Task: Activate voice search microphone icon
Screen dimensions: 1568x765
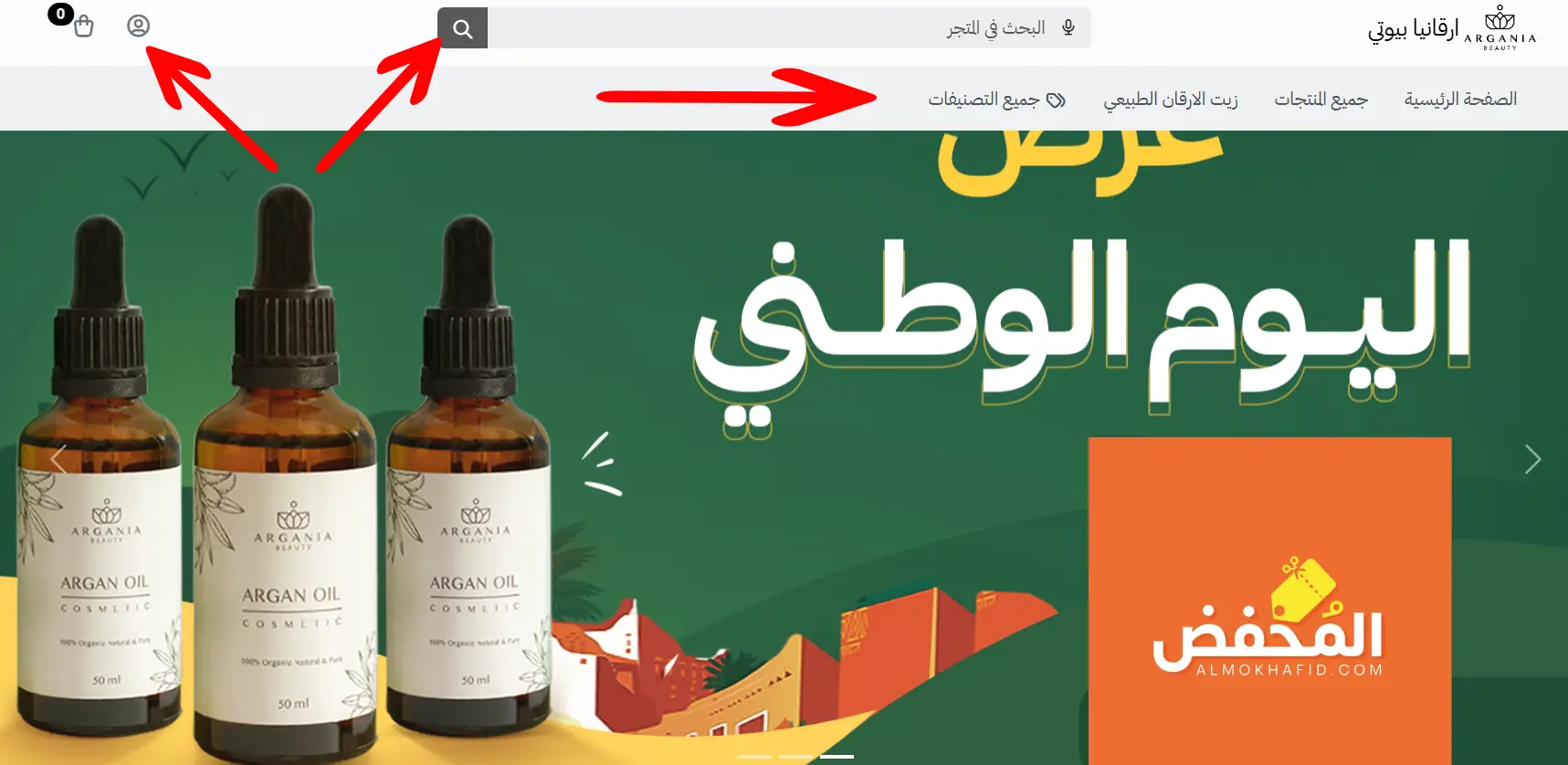Action: [1068, 28]
